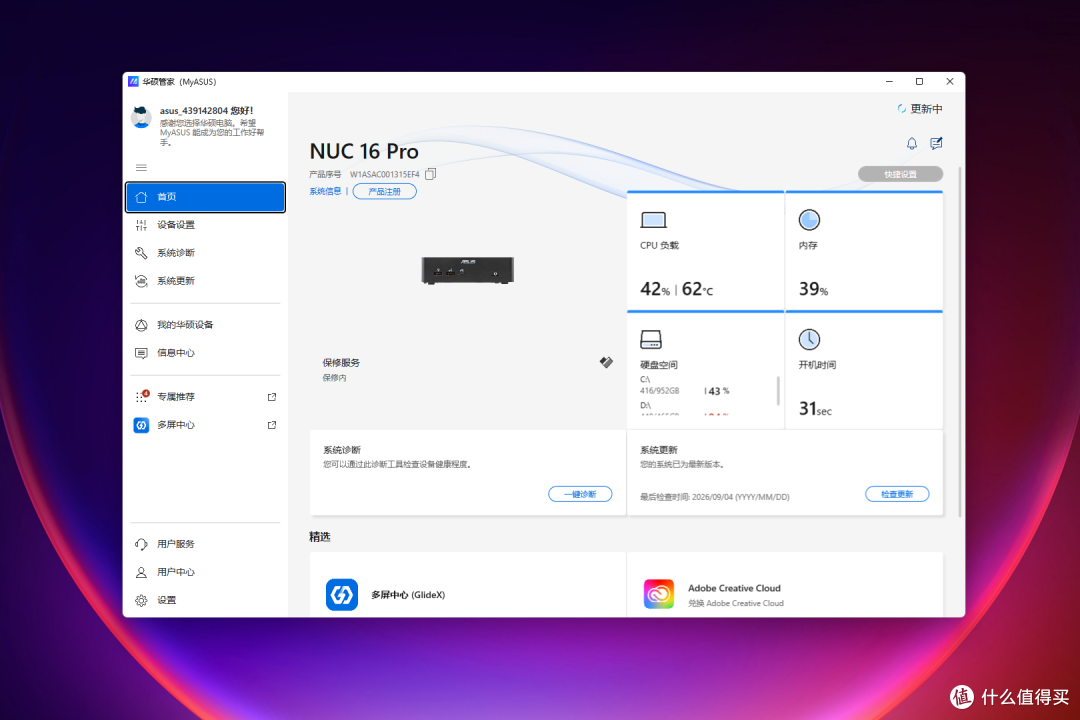Click the blue 多屏中心 sidebar icon
This screenshot has height=720, width=1080.
[x=141, y=425]
